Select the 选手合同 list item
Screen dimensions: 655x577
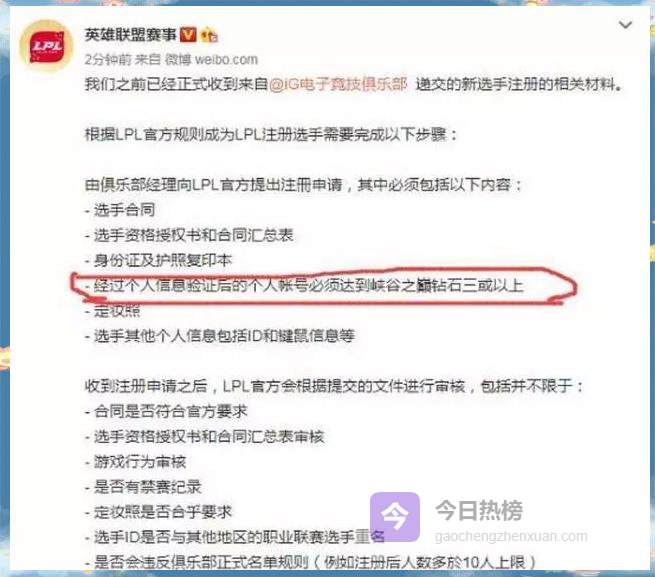(x=120, y=210)
